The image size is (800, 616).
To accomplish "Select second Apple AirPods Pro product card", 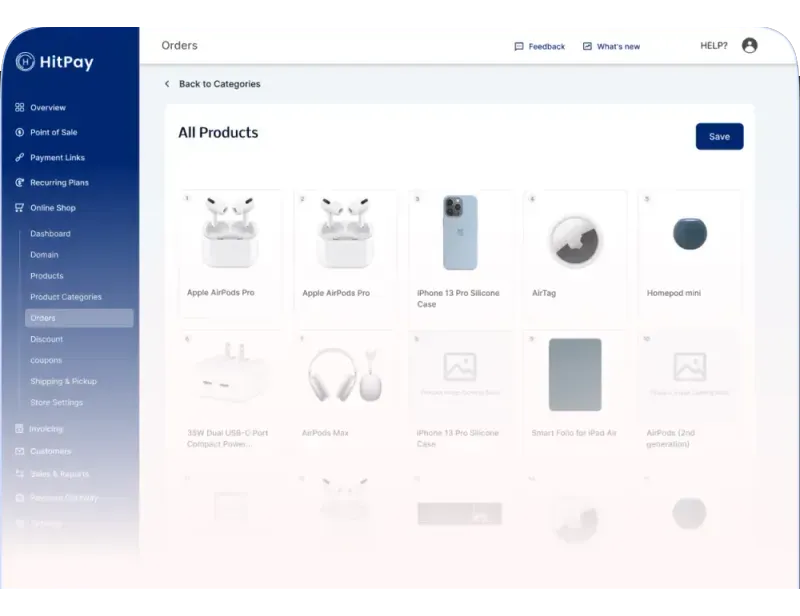I will (345, 254).
